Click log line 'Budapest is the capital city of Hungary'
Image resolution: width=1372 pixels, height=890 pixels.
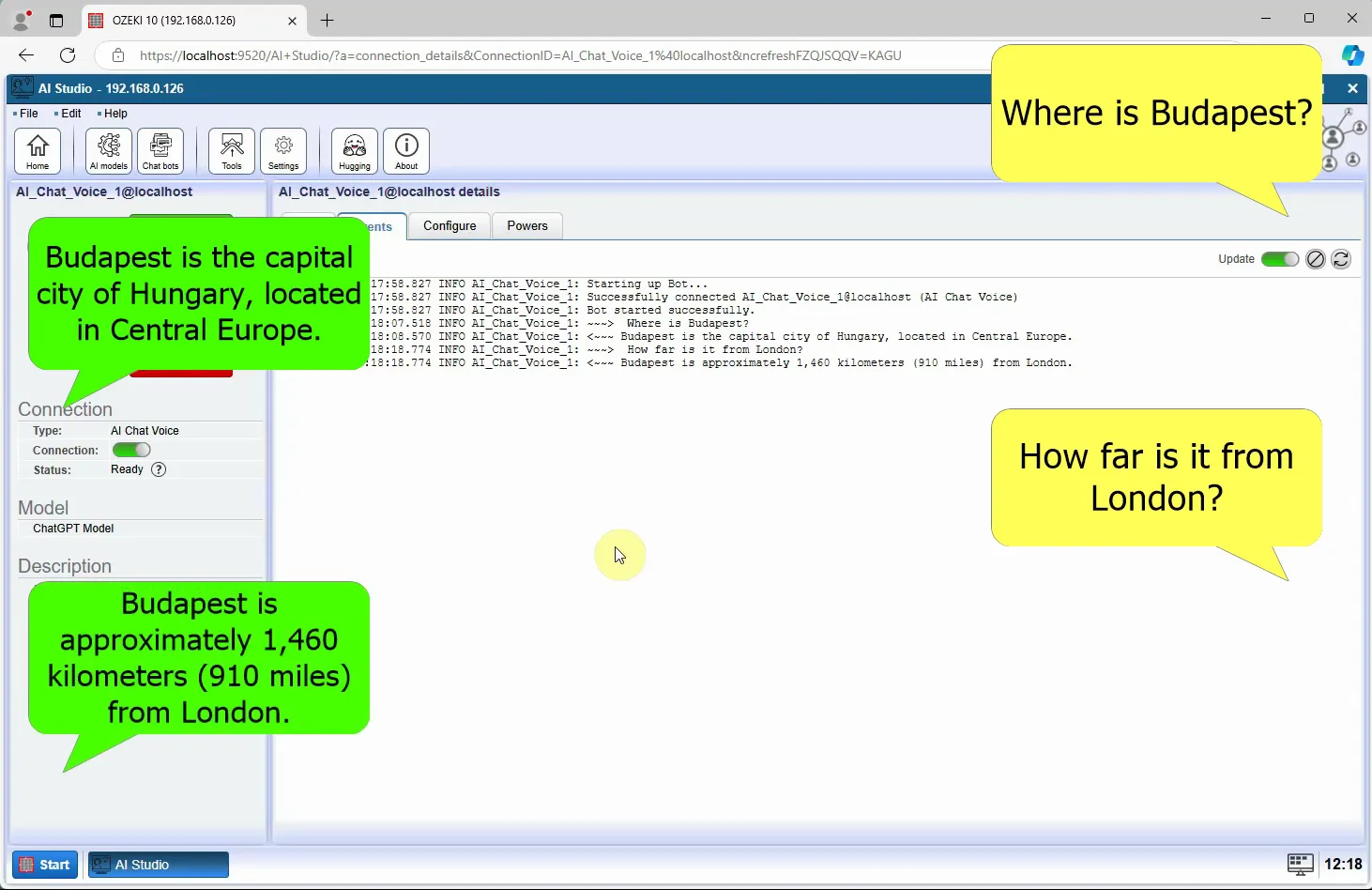846,336
